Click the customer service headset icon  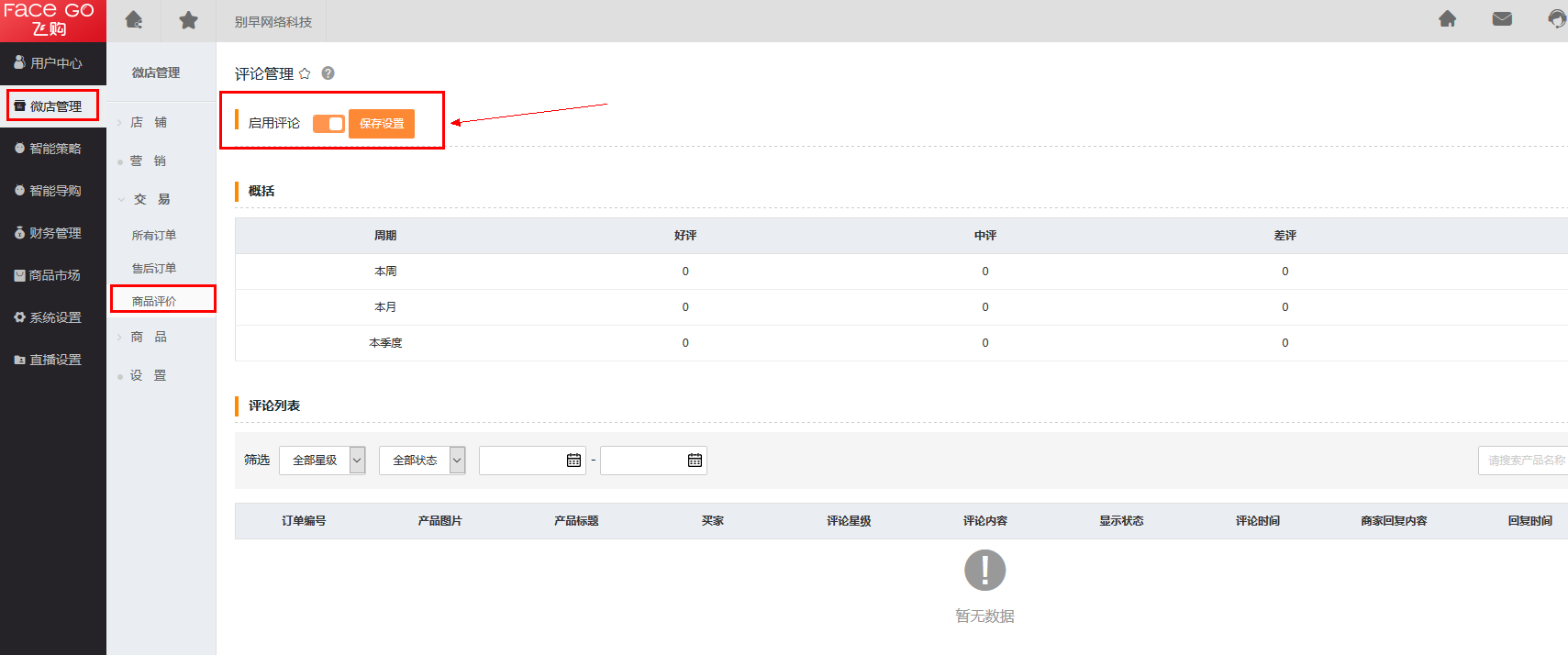point(1557,18)
